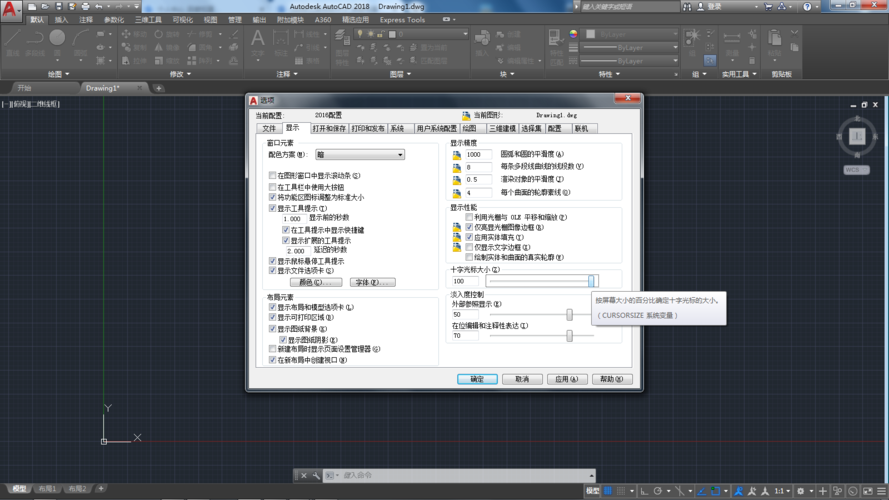
Task: Click the Move (移动) tool in Modify panel
Action: (134, 34)
